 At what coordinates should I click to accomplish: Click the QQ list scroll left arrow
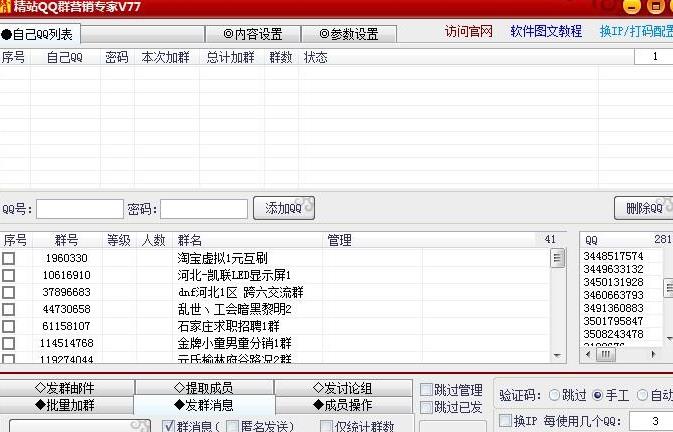(x=588, y=354)
